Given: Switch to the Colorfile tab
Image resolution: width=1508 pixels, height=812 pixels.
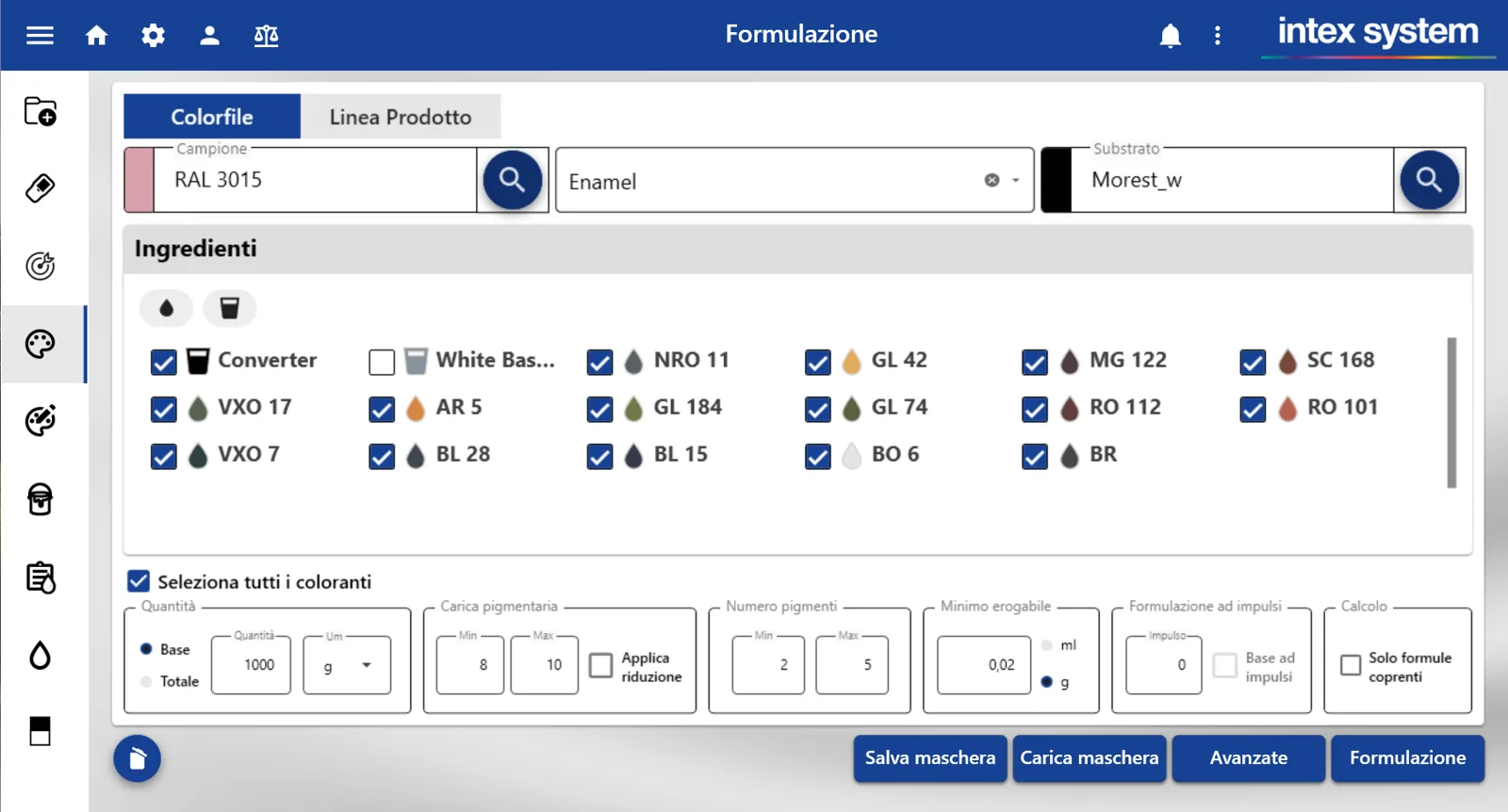Looking at the screenshot, I should click(x=212, y=117).
